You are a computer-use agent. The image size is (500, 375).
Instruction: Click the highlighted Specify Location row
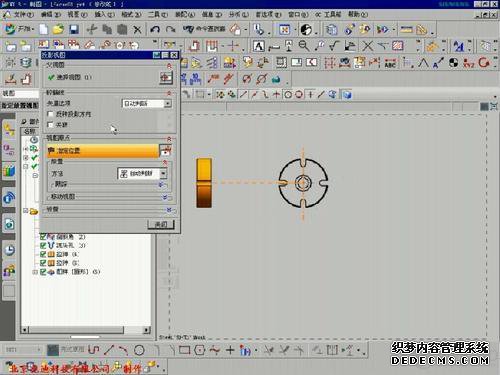[103, 151]
